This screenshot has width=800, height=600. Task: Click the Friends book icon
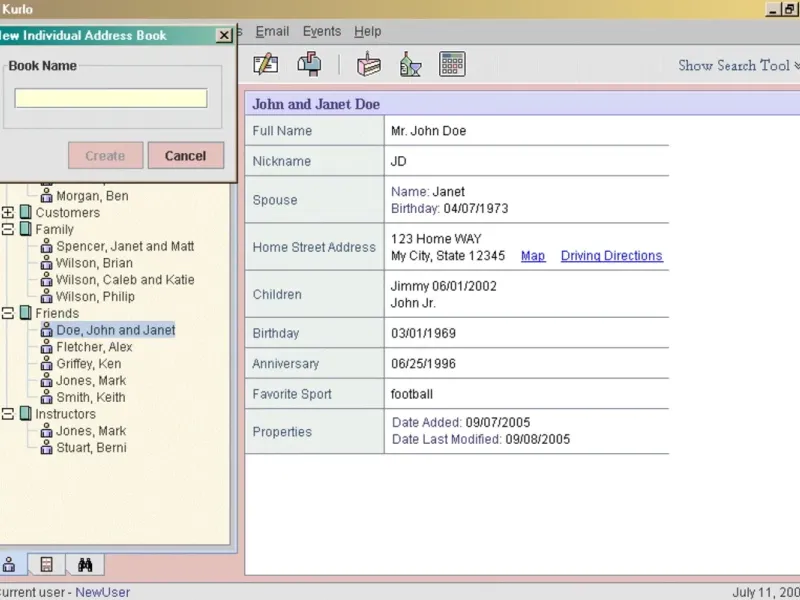coord(26,313)
